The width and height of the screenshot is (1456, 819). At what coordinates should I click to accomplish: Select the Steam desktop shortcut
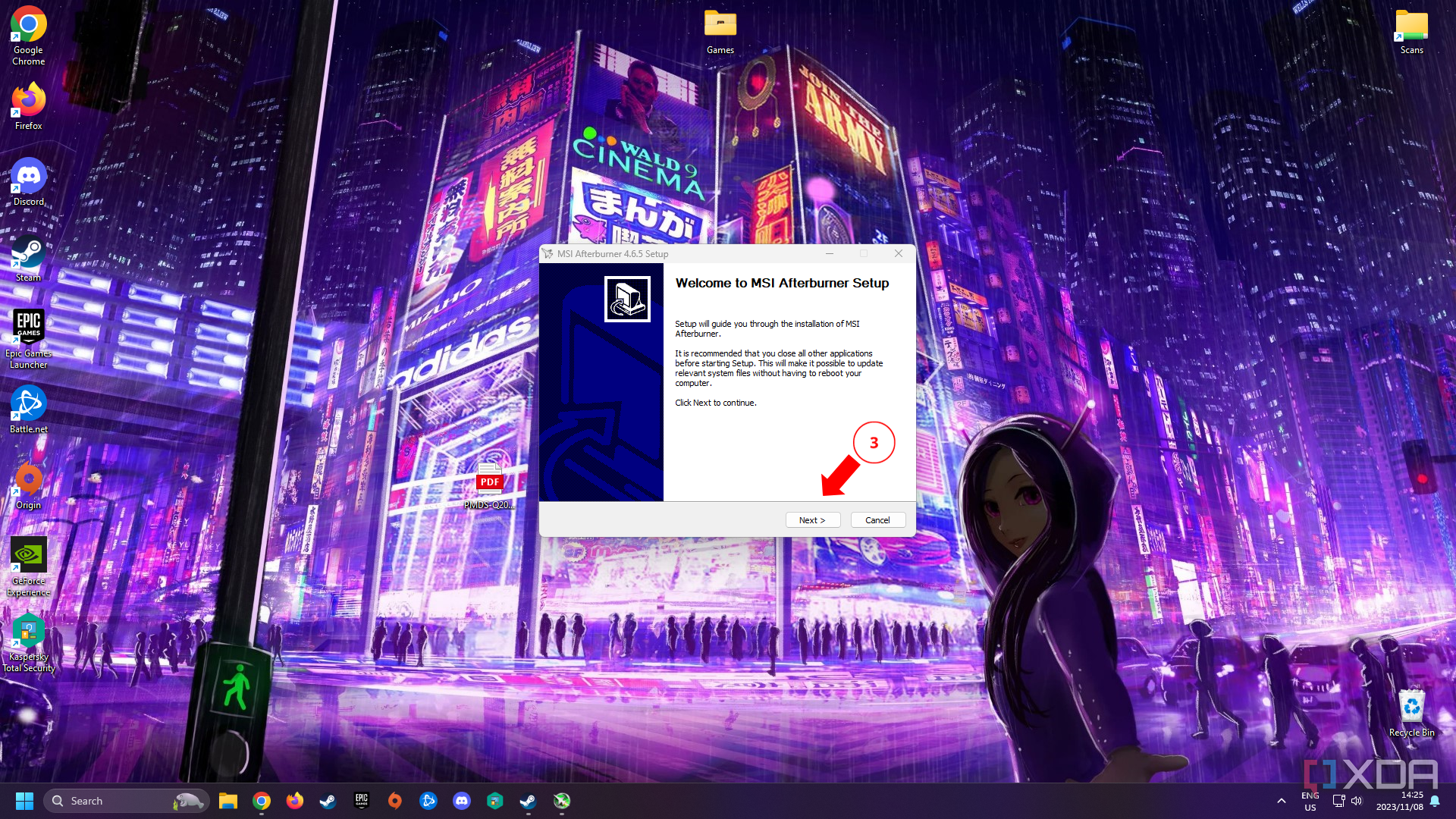tap(29, 258)
